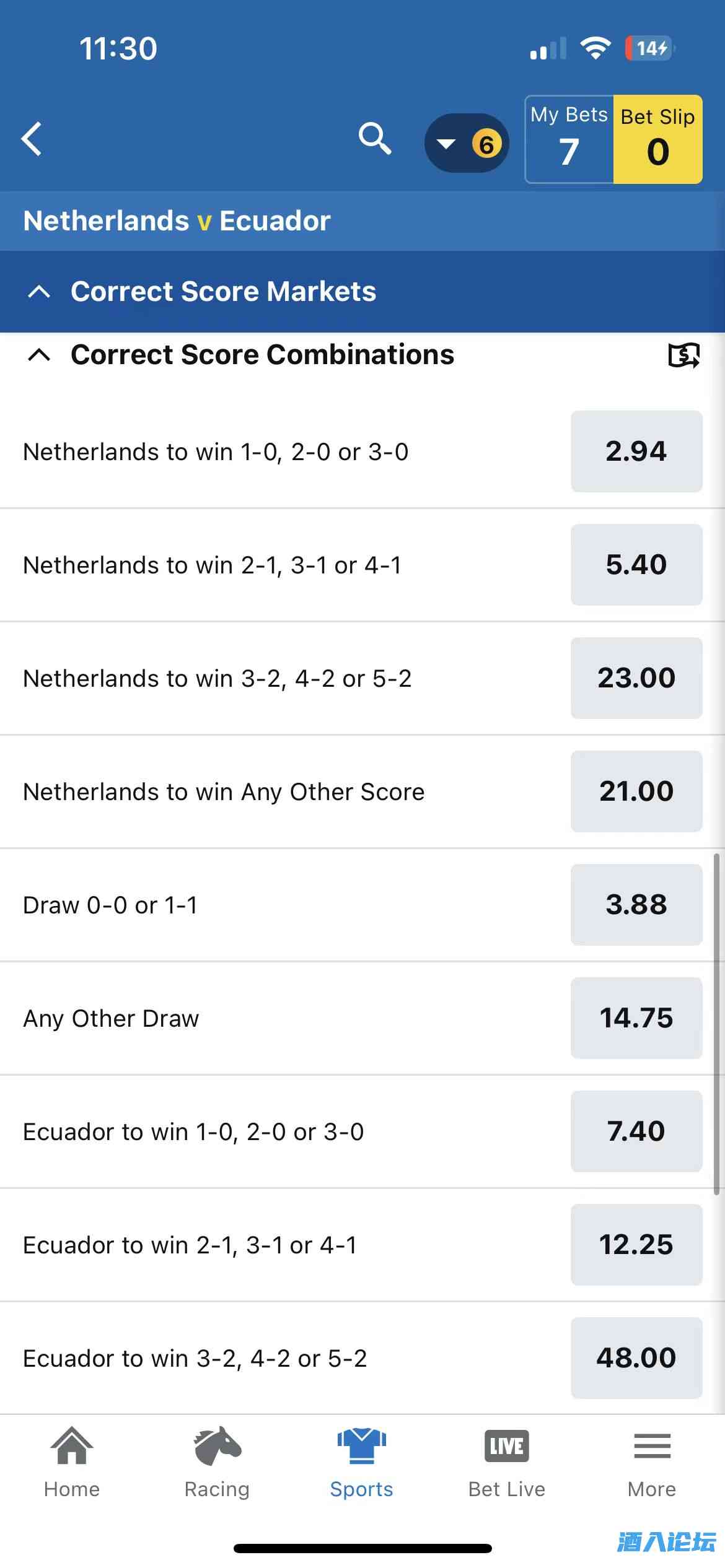Open the yellow Bet Slip tab

coord(657,140)
